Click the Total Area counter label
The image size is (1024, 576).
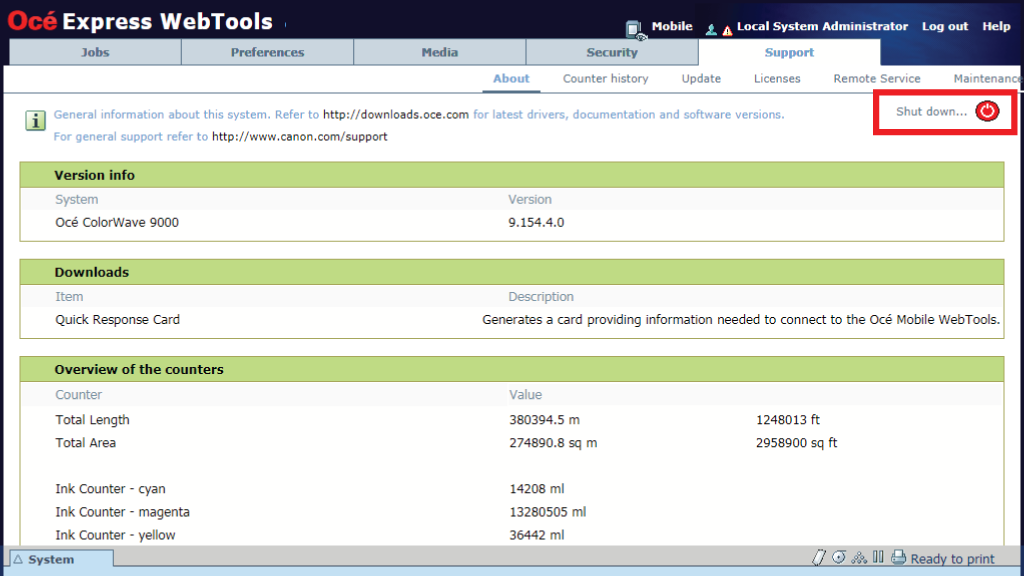click(86, 443)
